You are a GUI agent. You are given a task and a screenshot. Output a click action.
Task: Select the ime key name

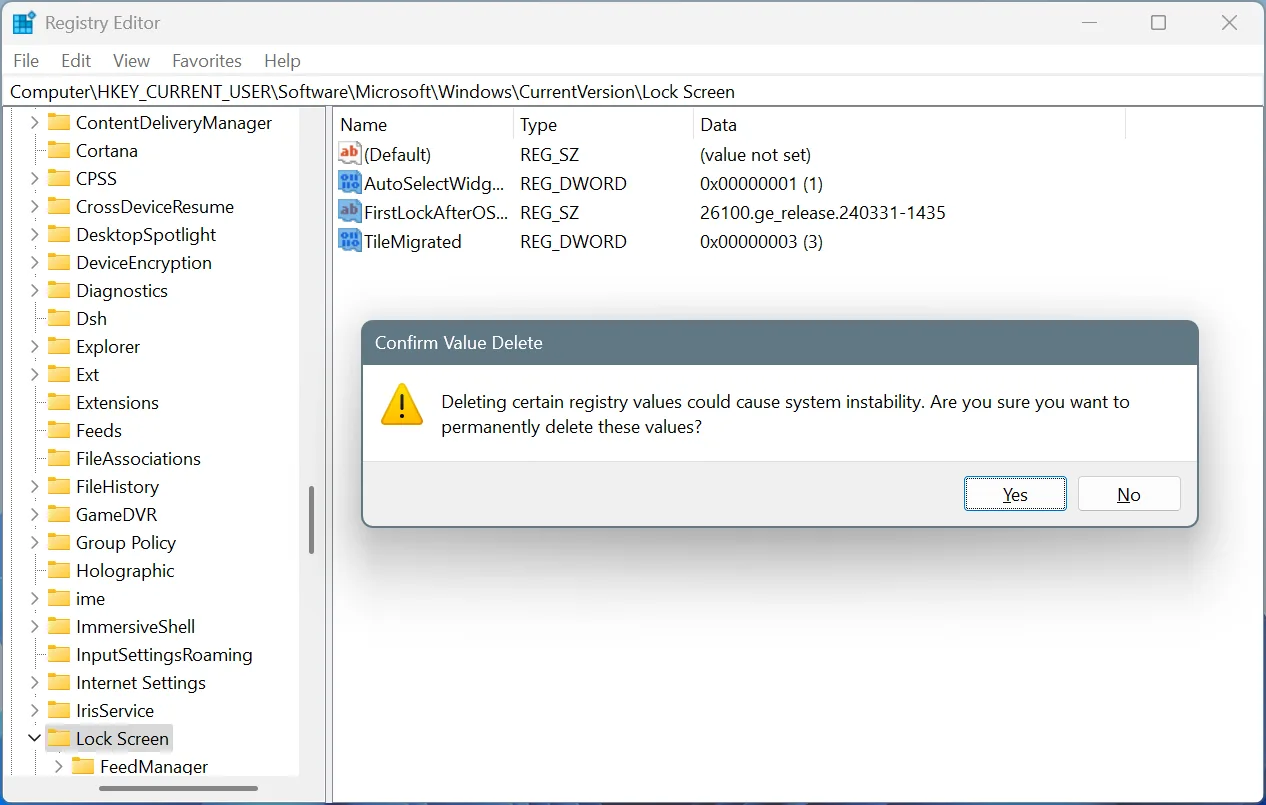[90, 598]
